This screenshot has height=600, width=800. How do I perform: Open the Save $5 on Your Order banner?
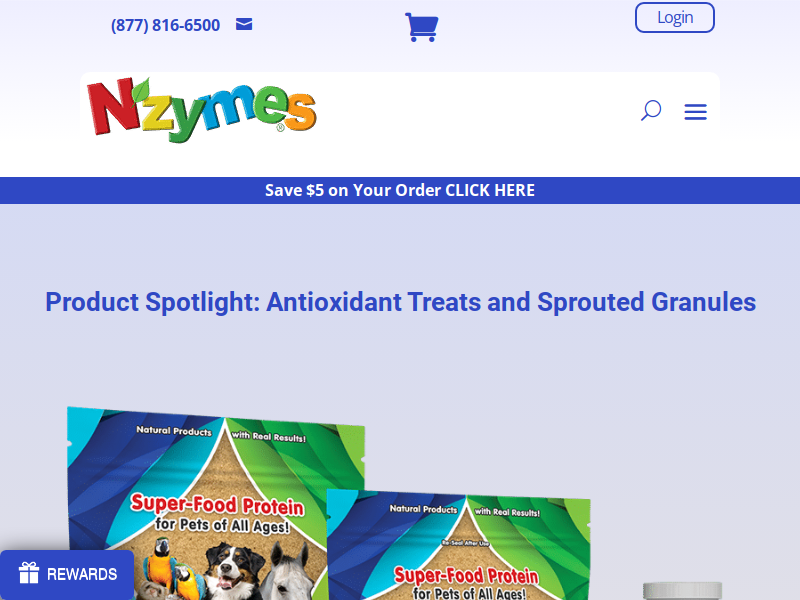point(400,190)
